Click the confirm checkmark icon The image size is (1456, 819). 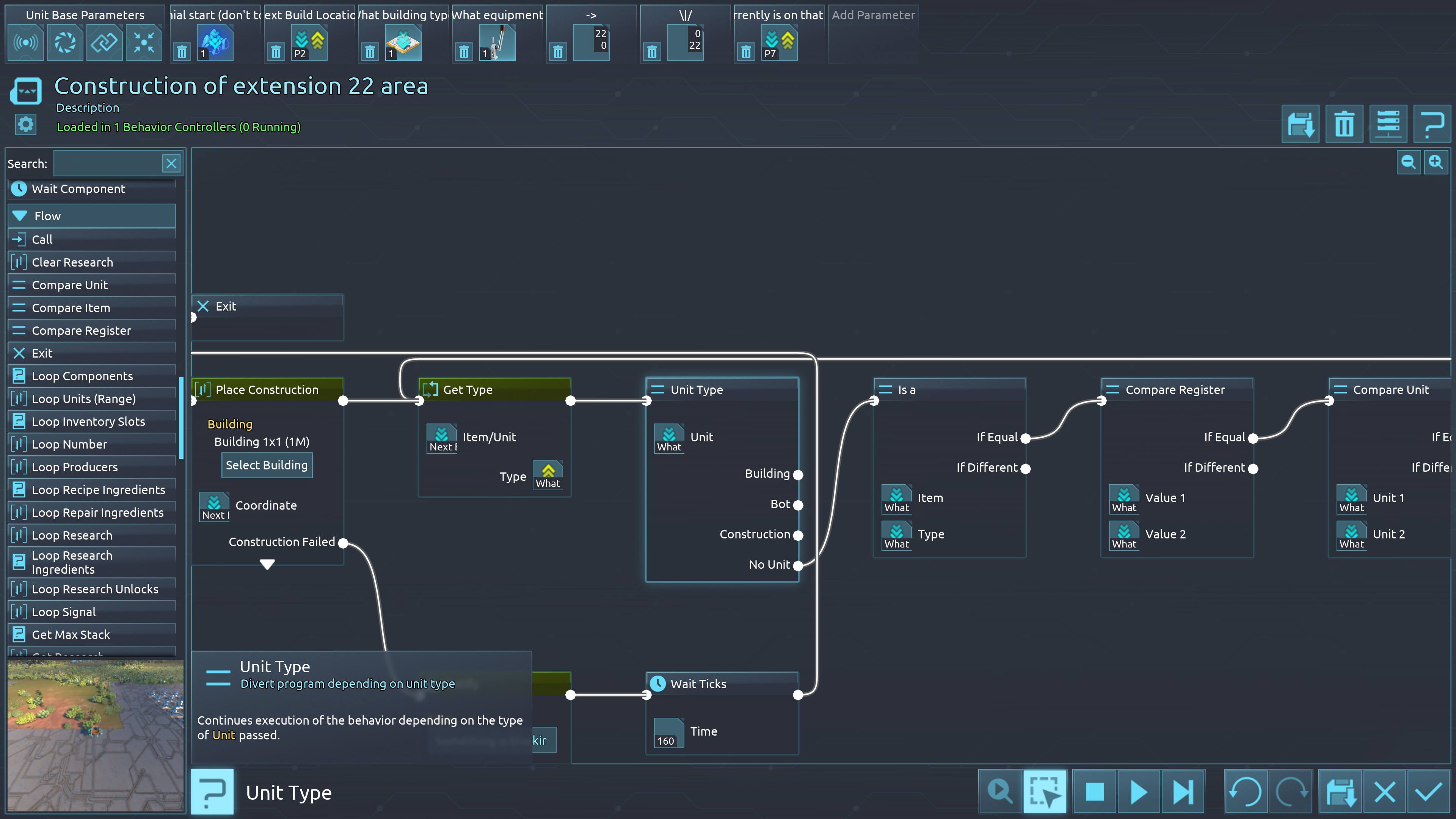[x=1428, y=791]
